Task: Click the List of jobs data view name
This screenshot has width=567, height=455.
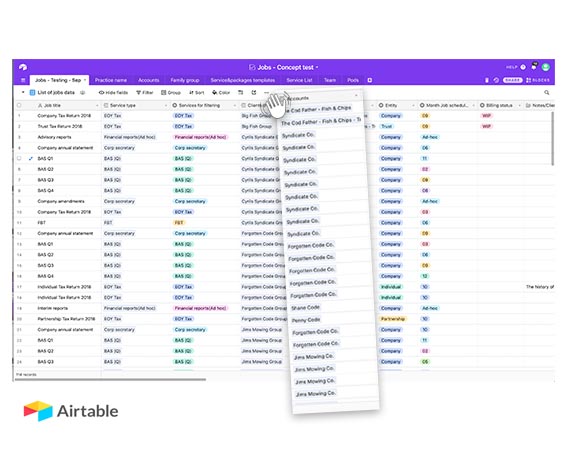Action: tap(56, 93)
